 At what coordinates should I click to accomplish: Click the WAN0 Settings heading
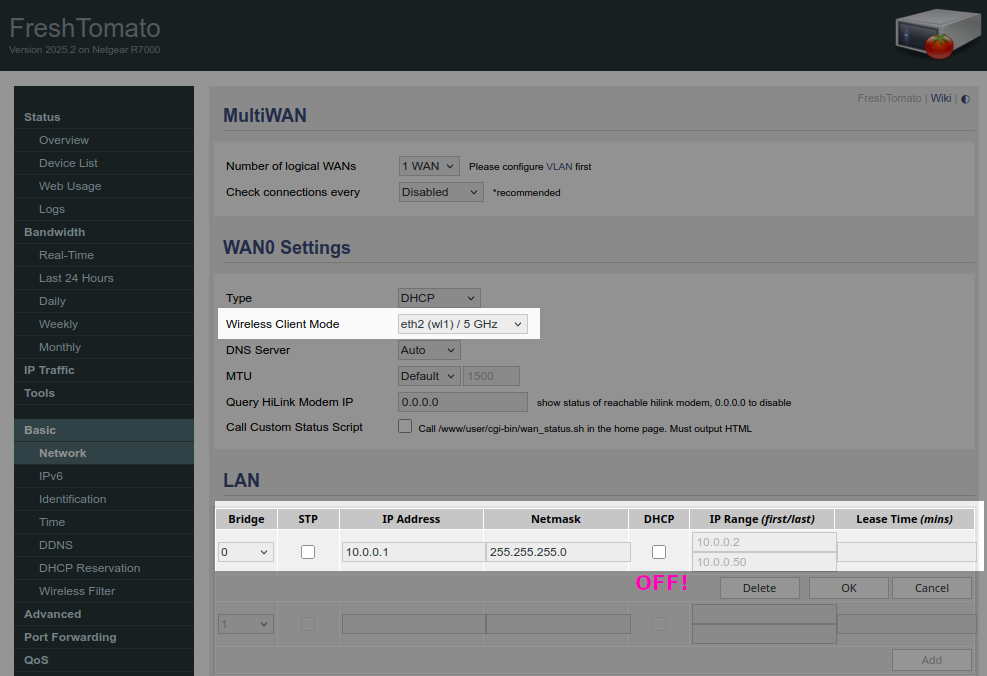[286, 247]
